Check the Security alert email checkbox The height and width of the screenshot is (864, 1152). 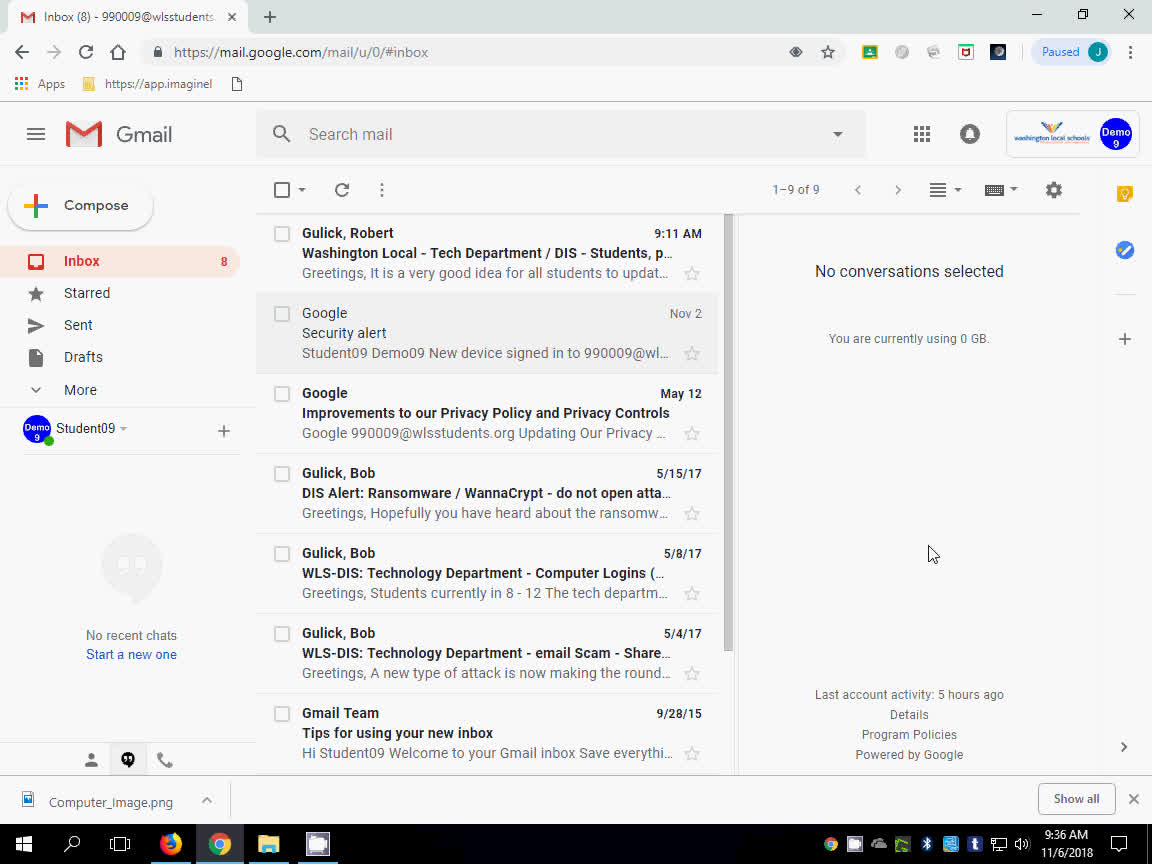(281, 313)
